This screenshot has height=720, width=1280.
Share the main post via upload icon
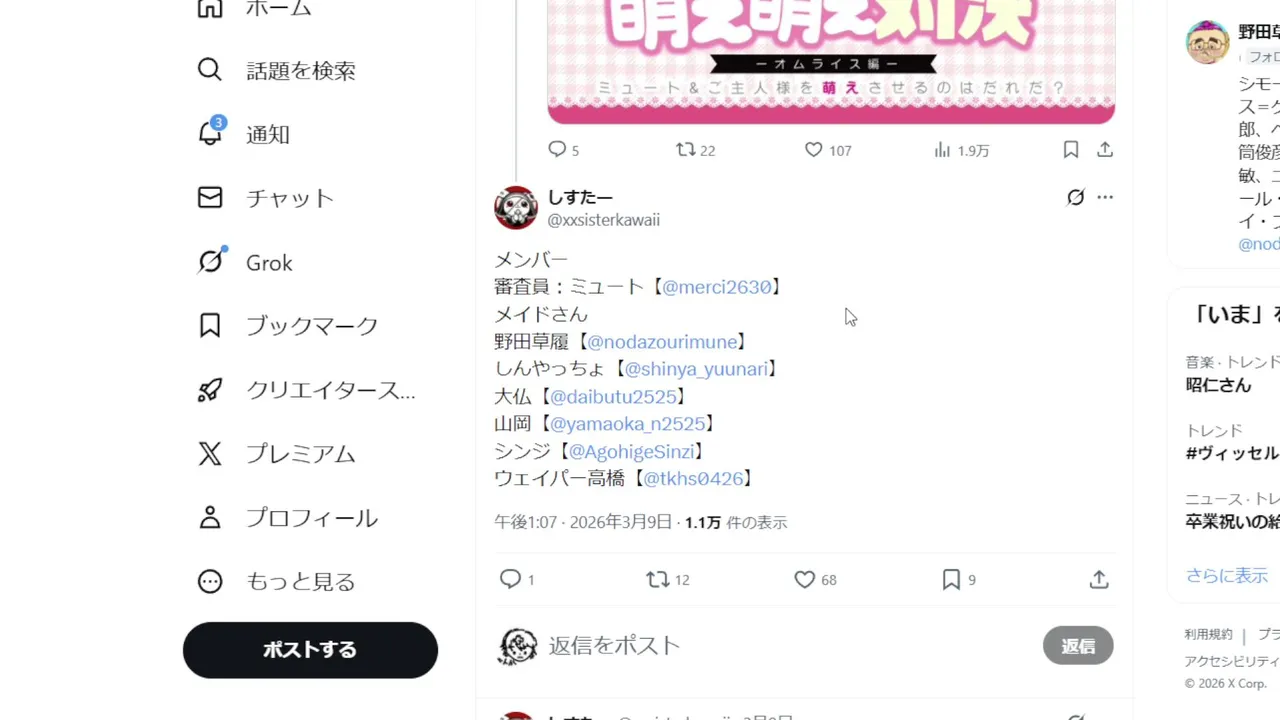(1099, 579)
